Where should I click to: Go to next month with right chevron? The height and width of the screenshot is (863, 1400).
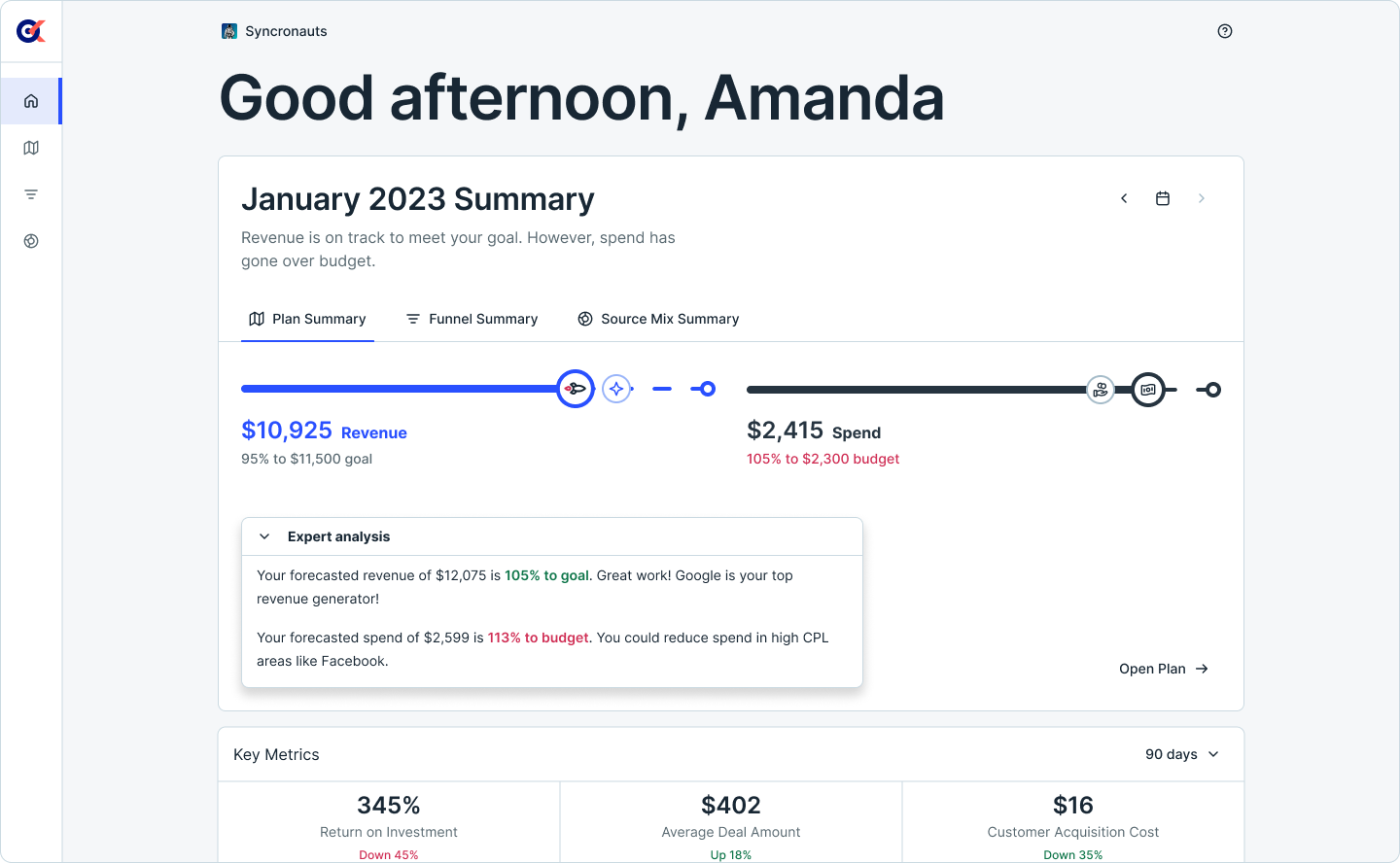(x=1202, y=198)
